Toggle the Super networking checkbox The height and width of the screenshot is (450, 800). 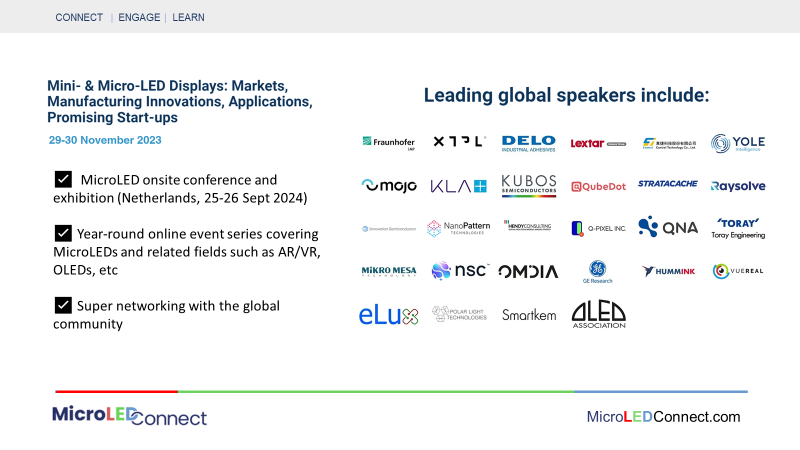pos(63,305)
